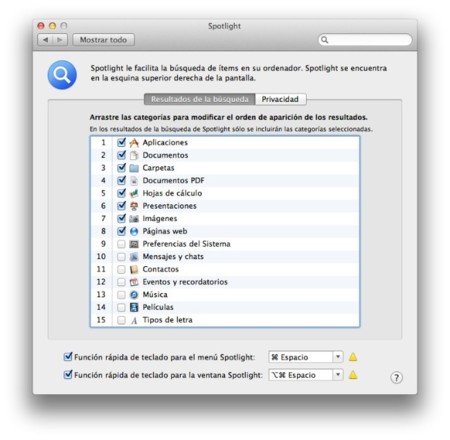Go back with the left arrow button
Image resolution: width=450 pixels, height=440 pixels.
click(x=45, y=40)
